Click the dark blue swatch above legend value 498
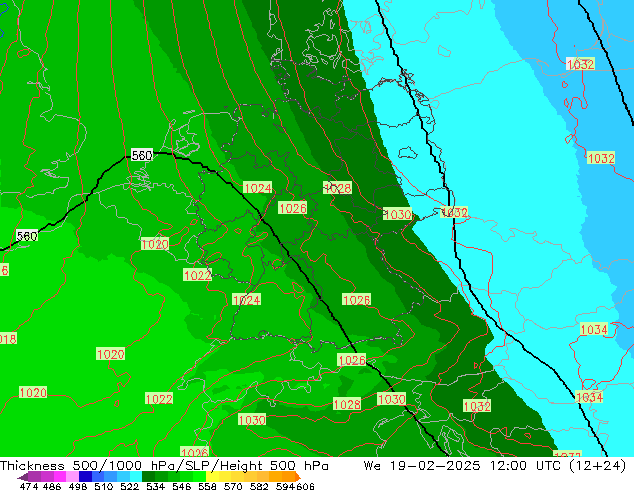Image resolution: width=634 pixels, height=490 pixels. tap(85, 477)
